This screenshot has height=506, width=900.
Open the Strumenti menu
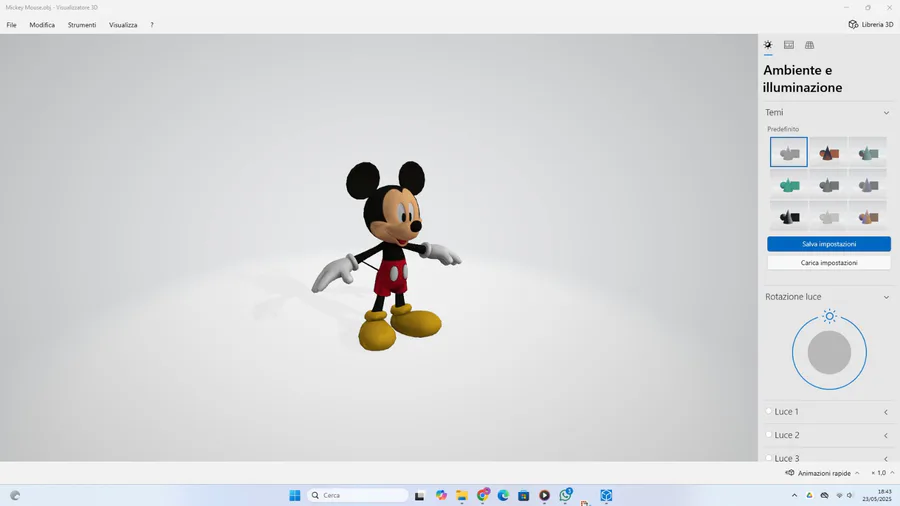click(82, 25)
